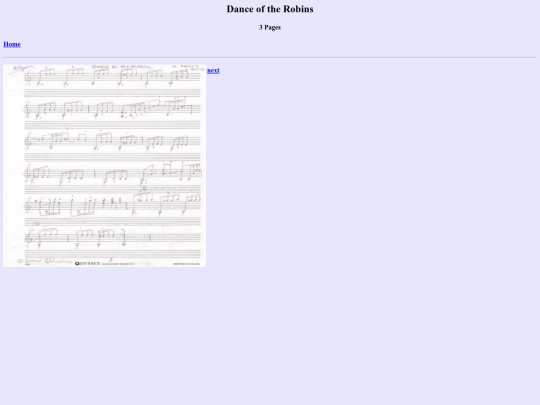Click the '3 Pages' subheading text
The image size is (540, 405).
[x=270, y=28]
